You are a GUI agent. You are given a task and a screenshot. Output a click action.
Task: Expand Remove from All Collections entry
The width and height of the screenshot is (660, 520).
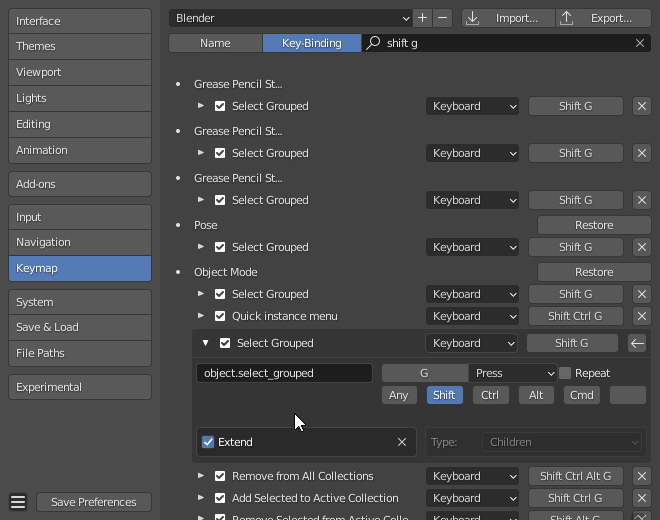[201, 476]
